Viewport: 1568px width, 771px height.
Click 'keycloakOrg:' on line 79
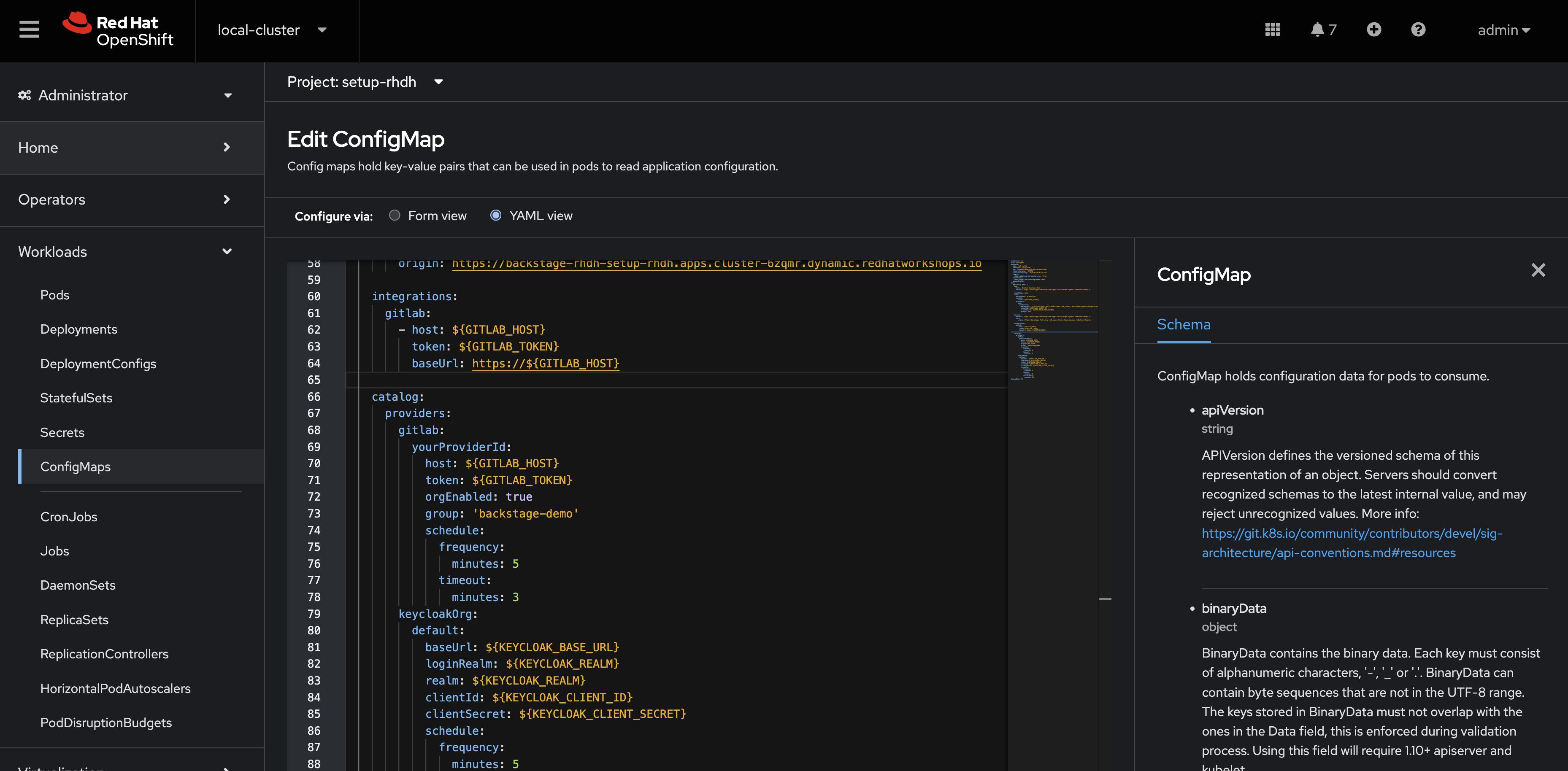tap(438, 614)
